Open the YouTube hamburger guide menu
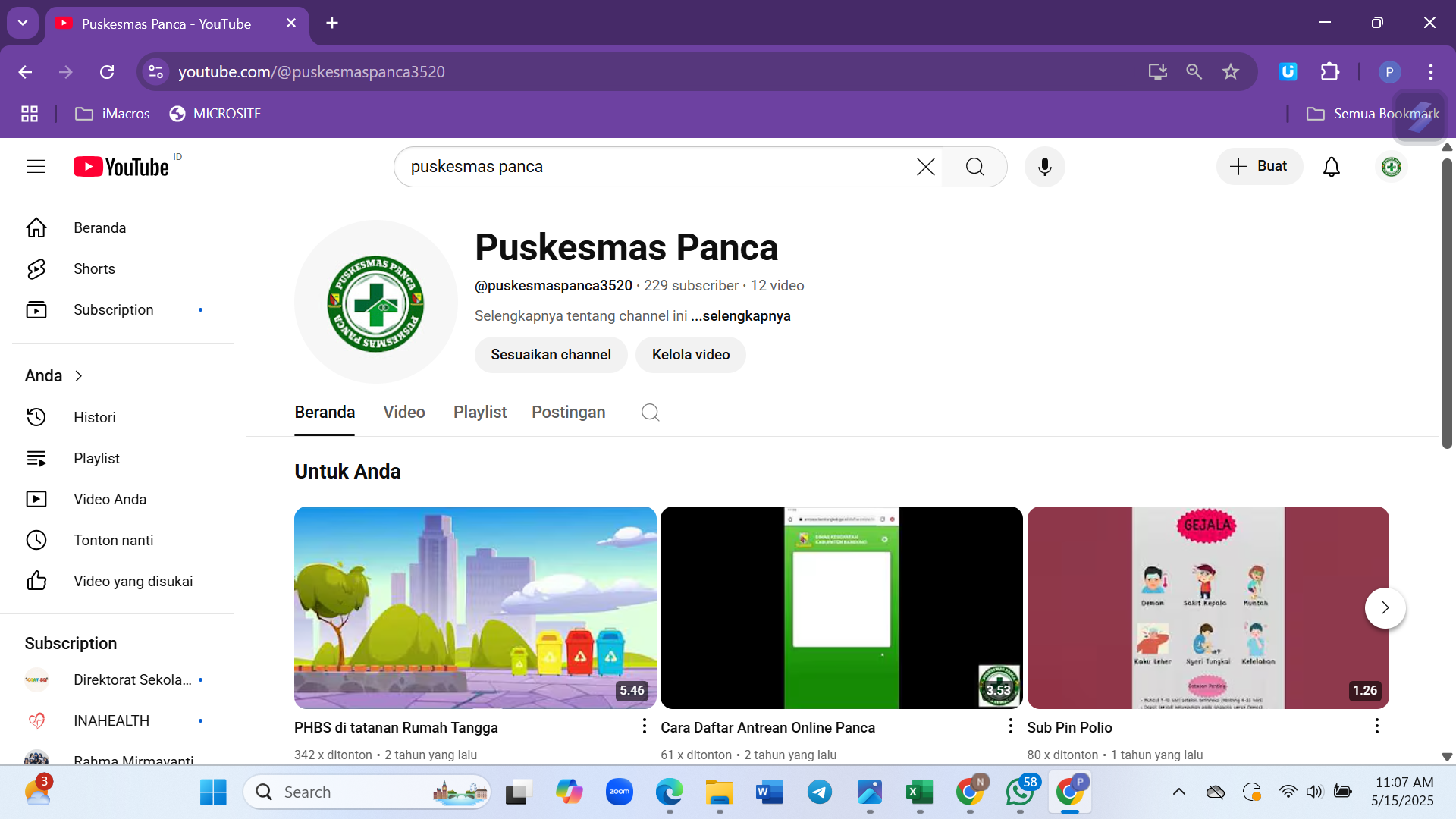Screen dimensions: 1456x819 [x=36, y=166]
